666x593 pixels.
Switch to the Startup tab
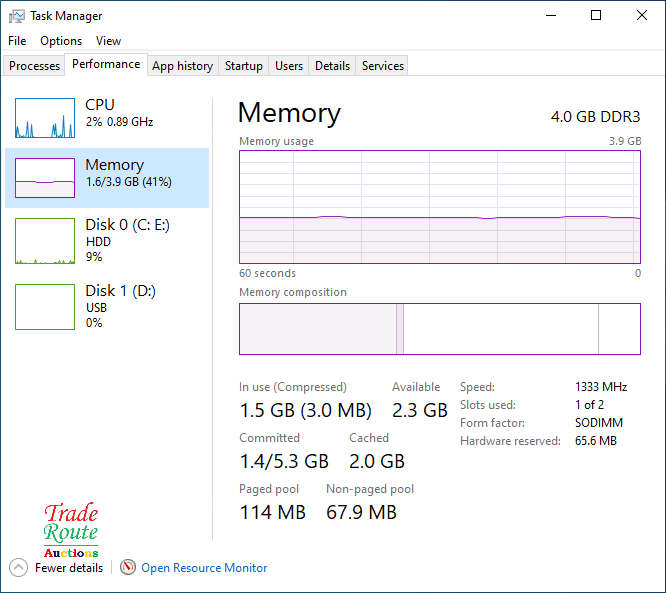click(x=244, y=66)
